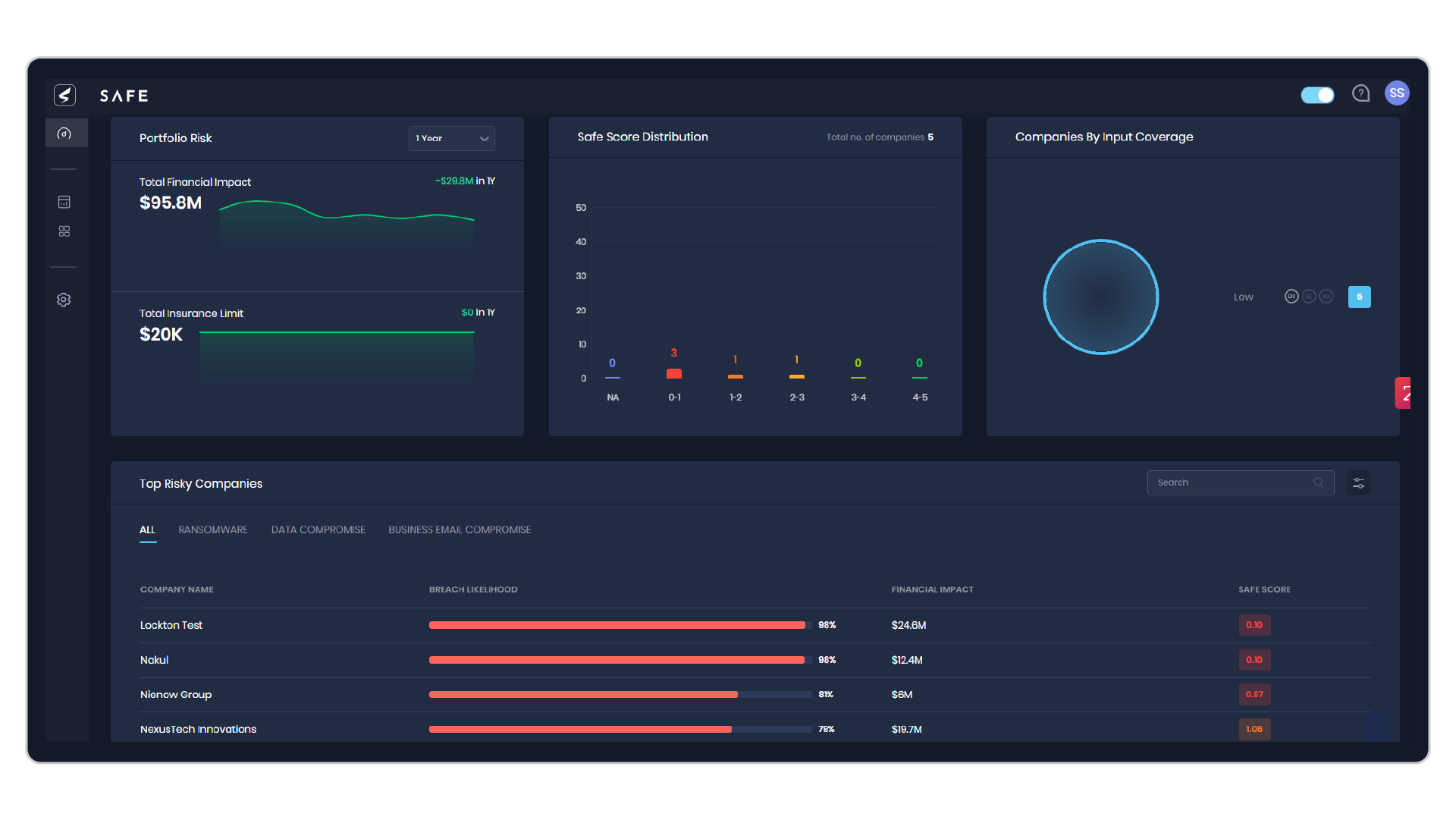The image size is (1456, 820).
Task: Click the Q input coverage circle icon
Action: click(1309, 297)
